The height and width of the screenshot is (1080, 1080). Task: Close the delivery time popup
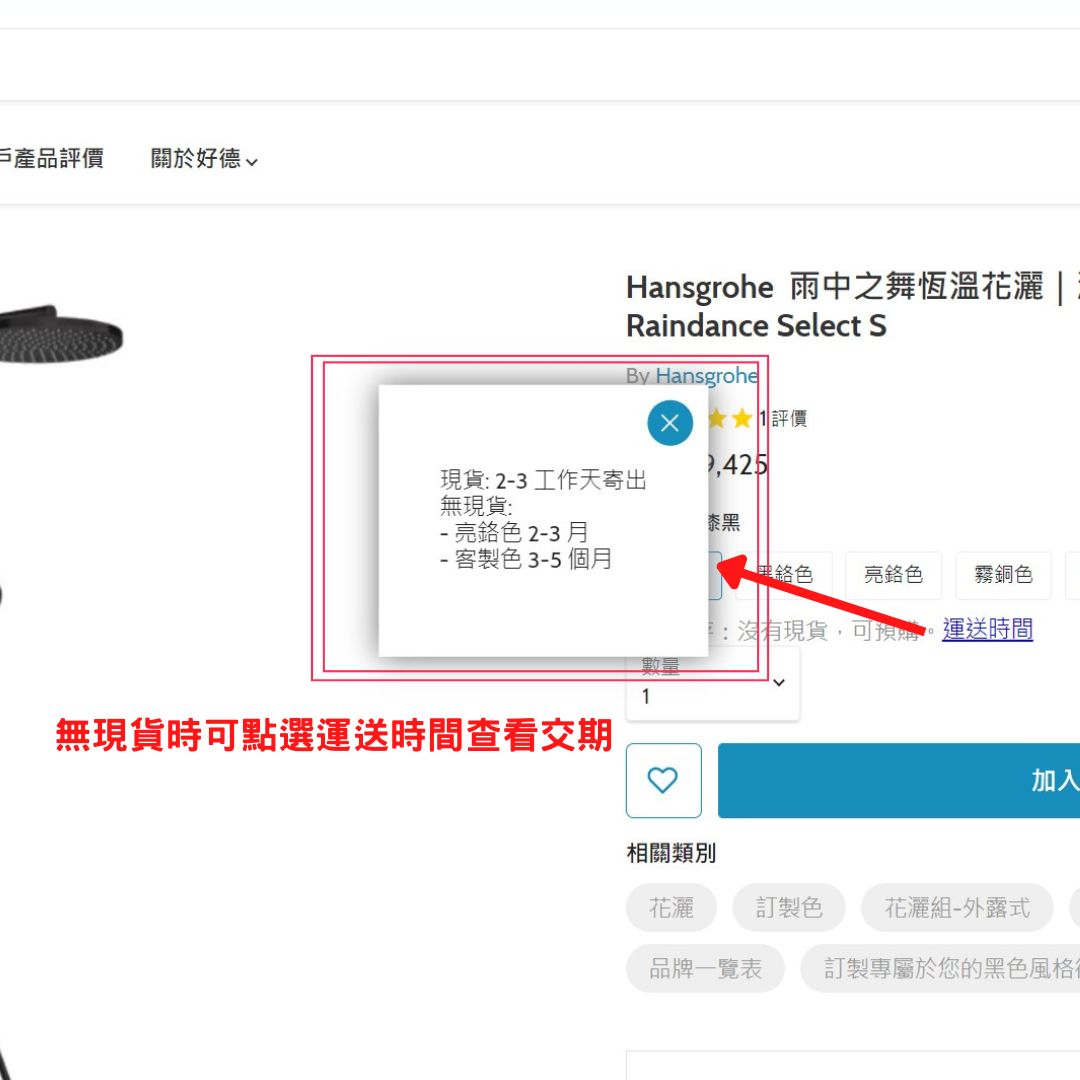coord(669,423)
